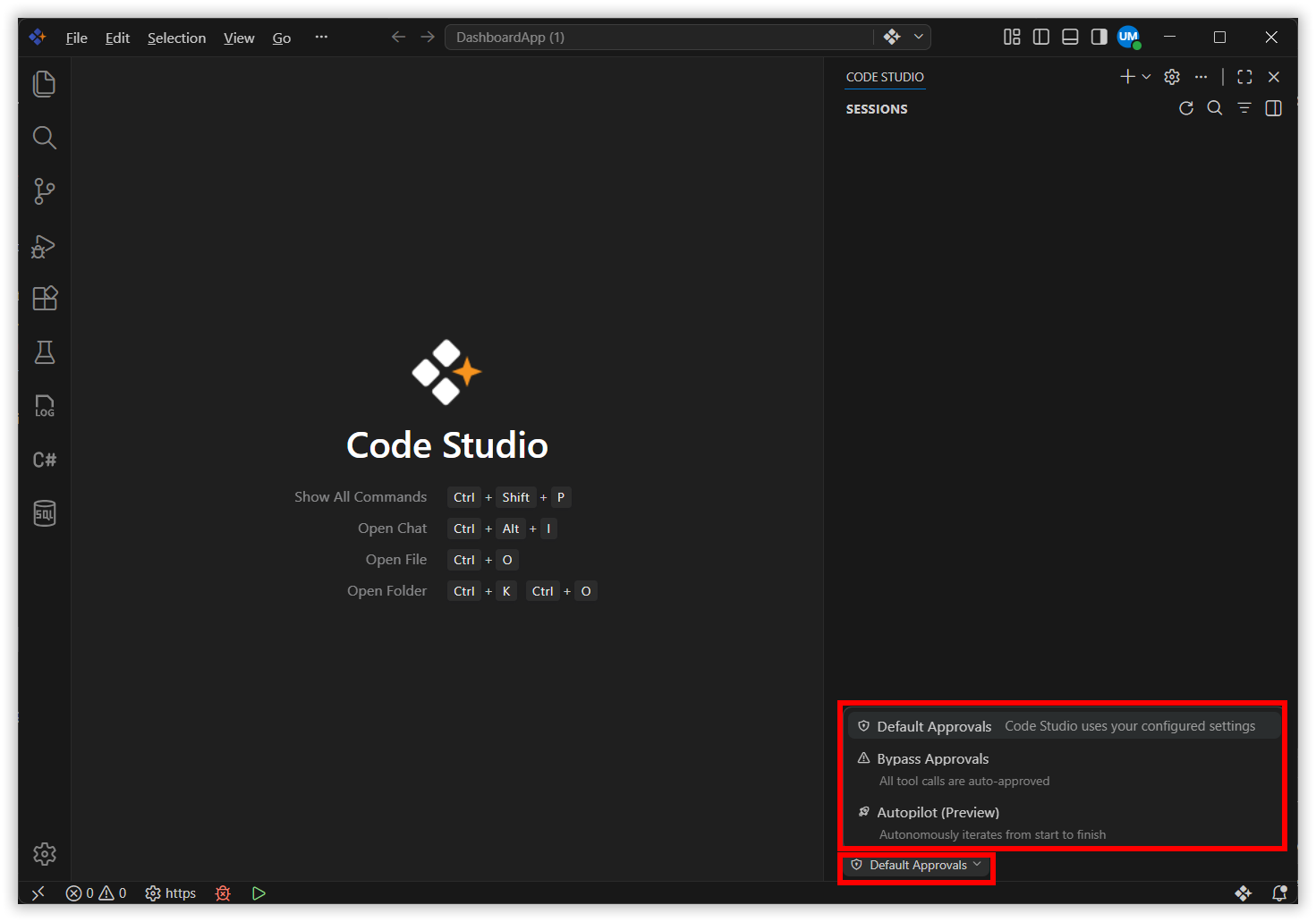
Task: Click the Code Studio status bar icon
Action: coord(1244,893)
